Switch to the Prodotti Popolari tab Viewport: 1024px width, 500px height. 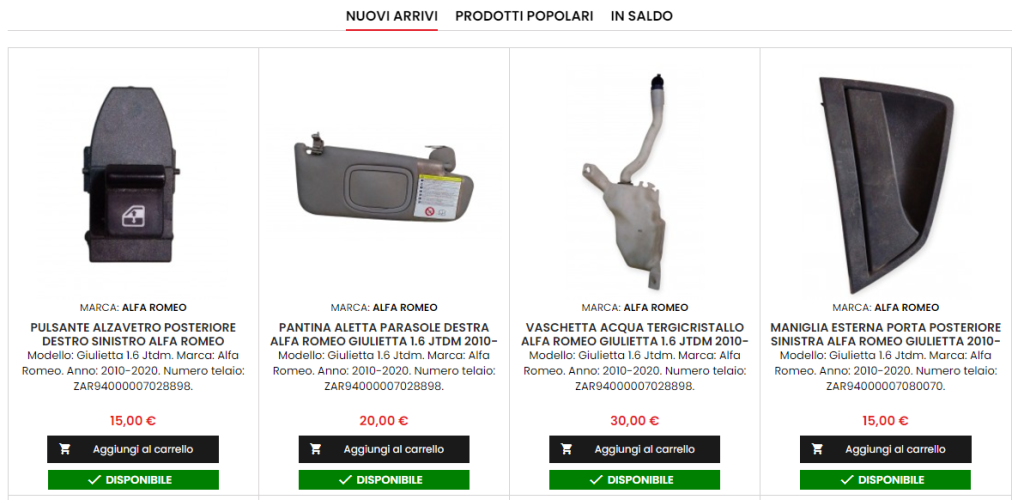(524, 16)
